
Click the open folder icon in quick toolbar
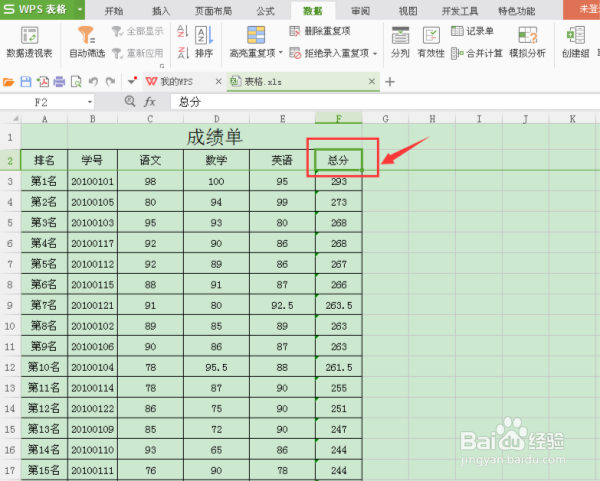(x=8, y=82)
